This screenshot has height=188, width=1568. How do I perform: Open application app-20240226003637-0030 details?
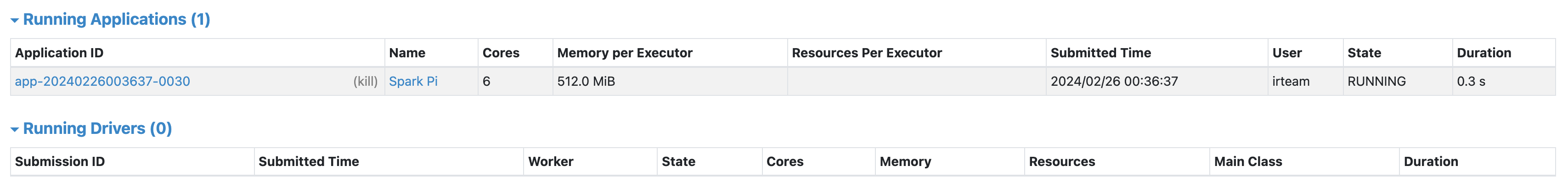[x=102, y=82]
